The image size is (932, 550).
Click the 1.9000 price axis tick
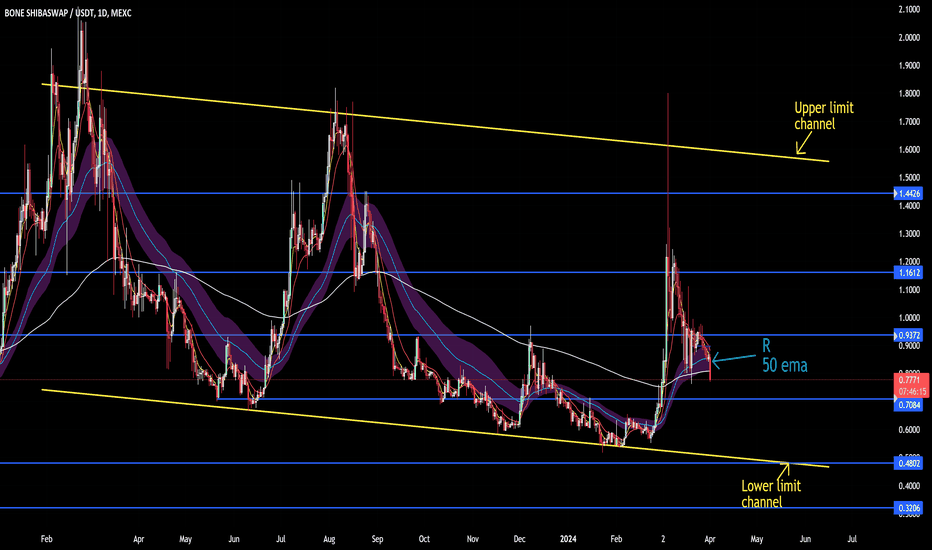pyautogui.click(x=909, y=65)
